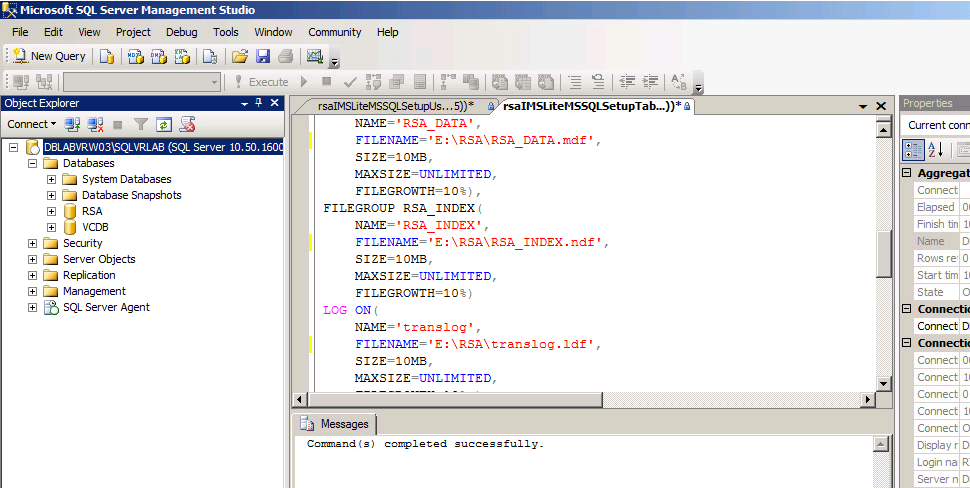Click the Print icon in toolbar
The width and height of the screenshot is (970, 488).
285,56
